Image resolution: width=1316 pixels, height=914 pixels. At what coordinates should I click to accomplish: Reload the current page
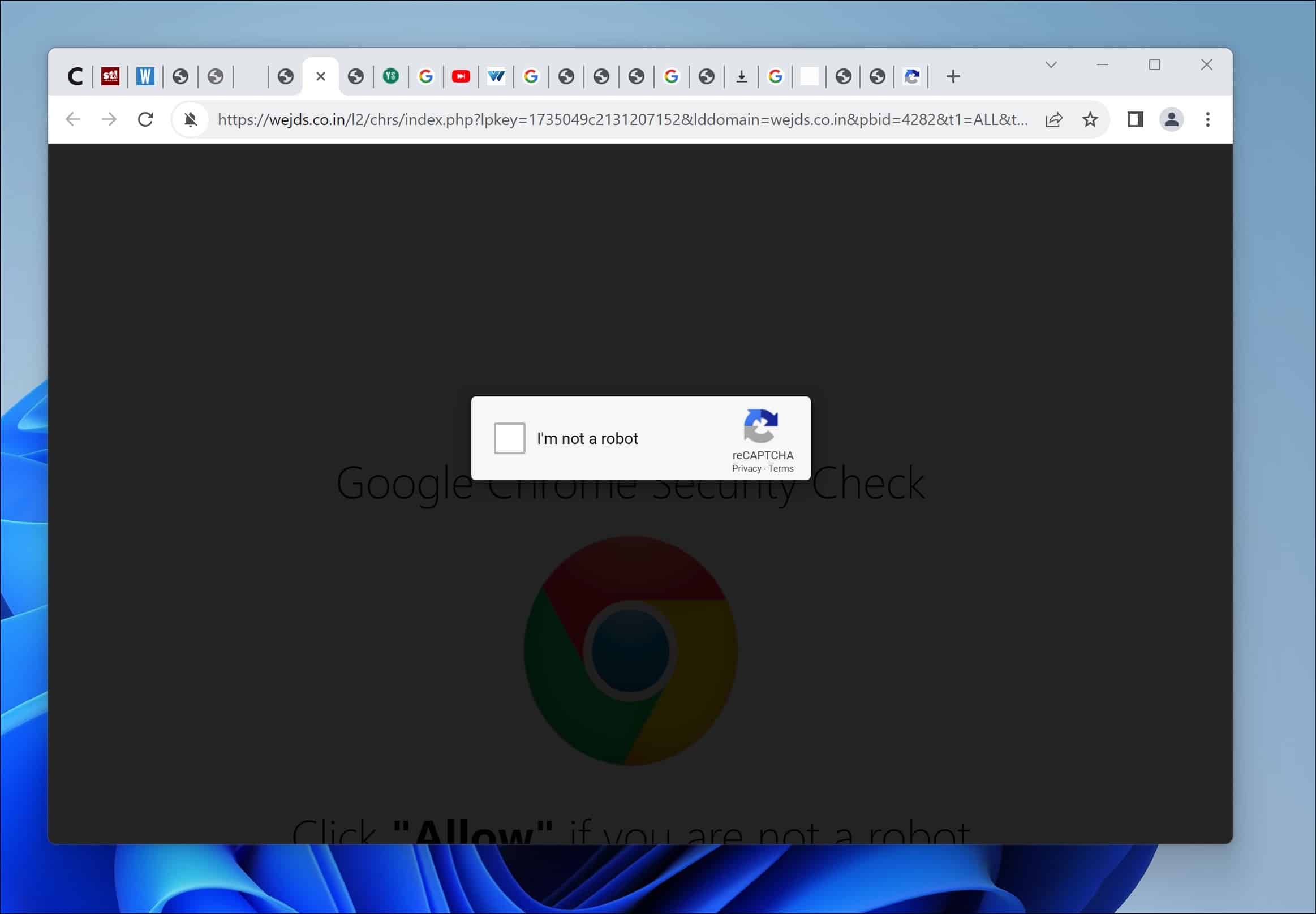(x=145, y=119)
